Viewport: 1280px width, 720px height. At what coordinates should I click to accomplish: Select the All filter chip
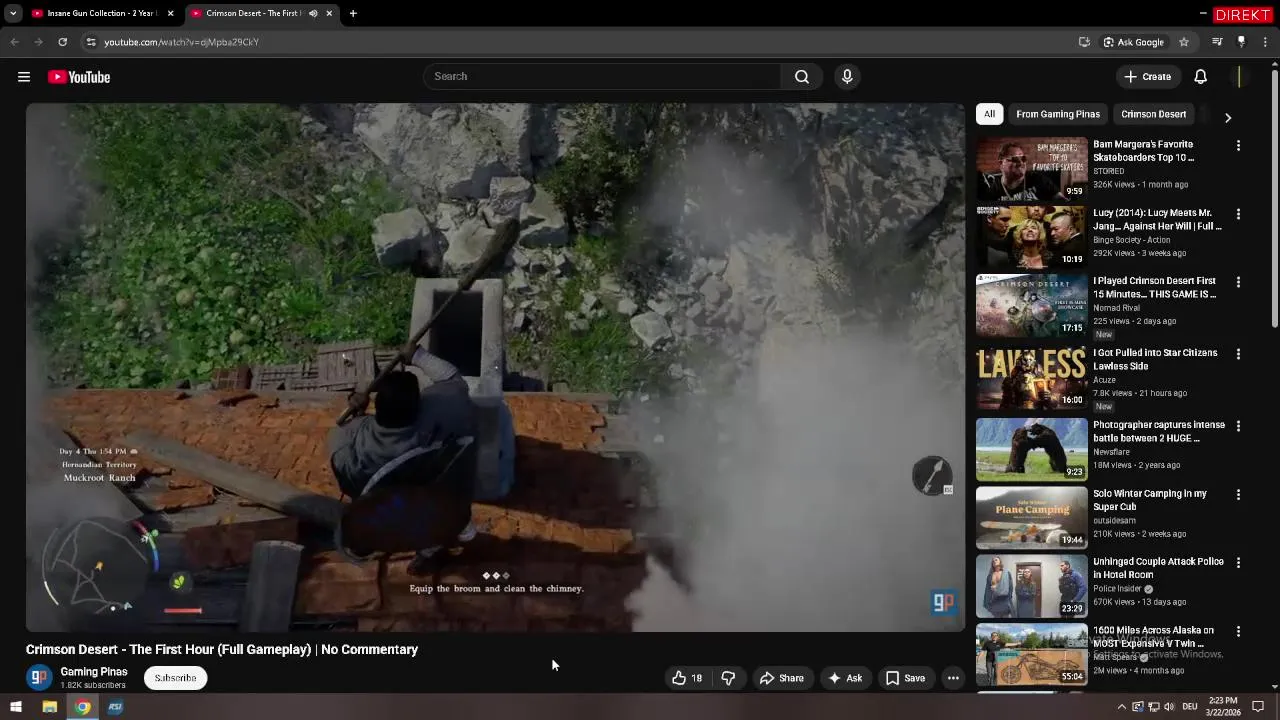[989, 114]
